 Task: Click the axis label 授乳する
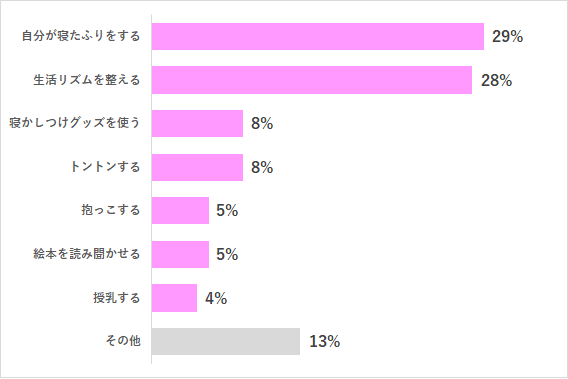pyautogui.click(x=117, y=298)
